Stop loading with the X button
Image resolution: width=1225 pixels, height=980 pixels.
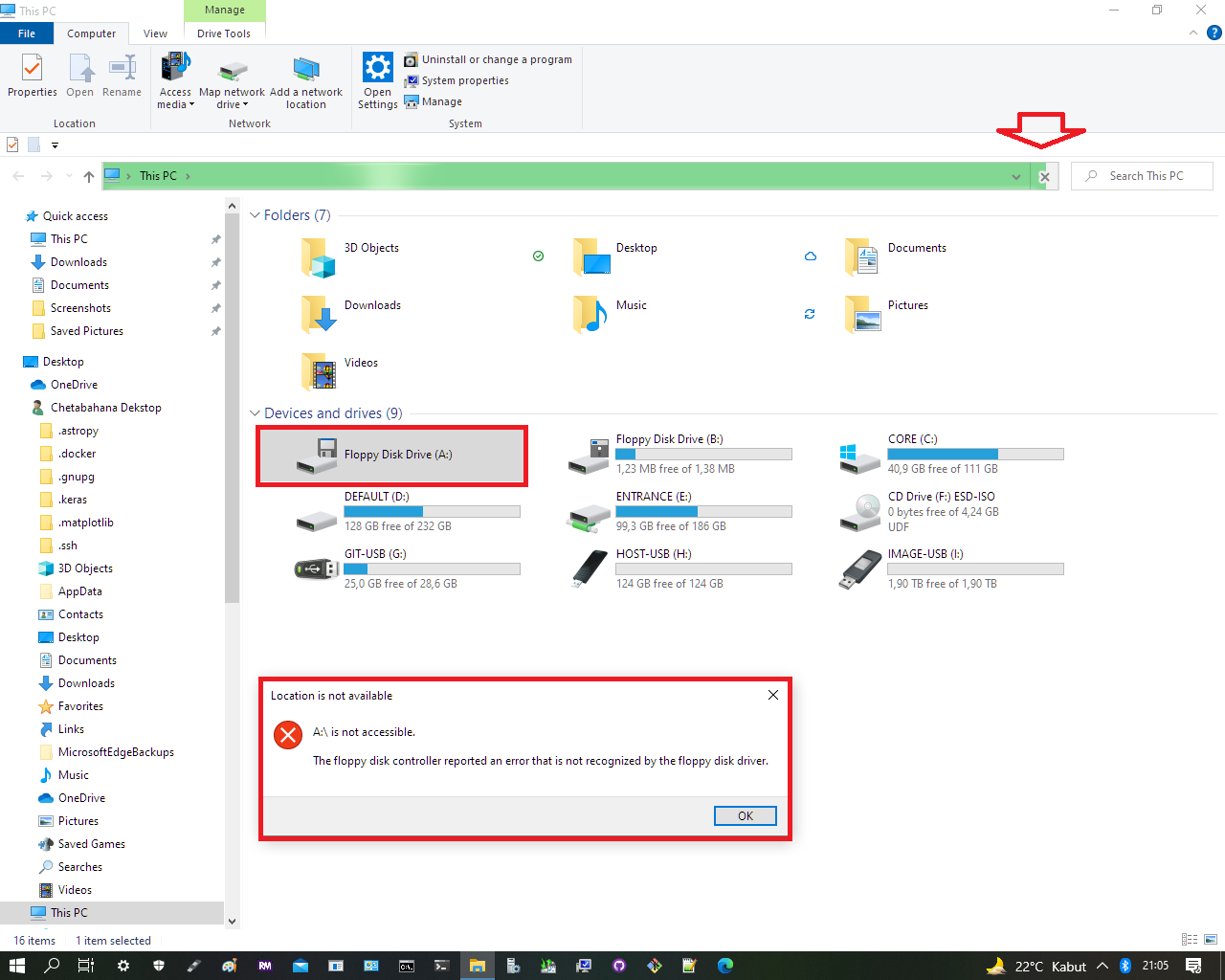point(1045,176)
